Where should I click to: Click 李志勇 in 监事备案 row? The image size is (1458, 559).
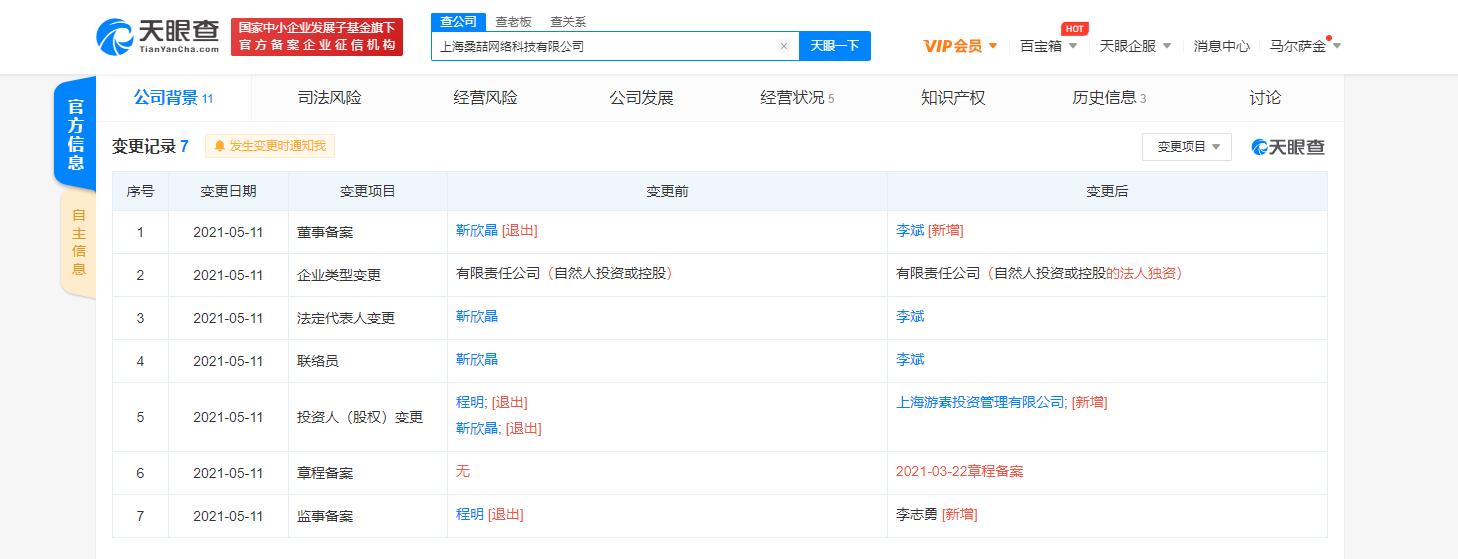(917, 515)
